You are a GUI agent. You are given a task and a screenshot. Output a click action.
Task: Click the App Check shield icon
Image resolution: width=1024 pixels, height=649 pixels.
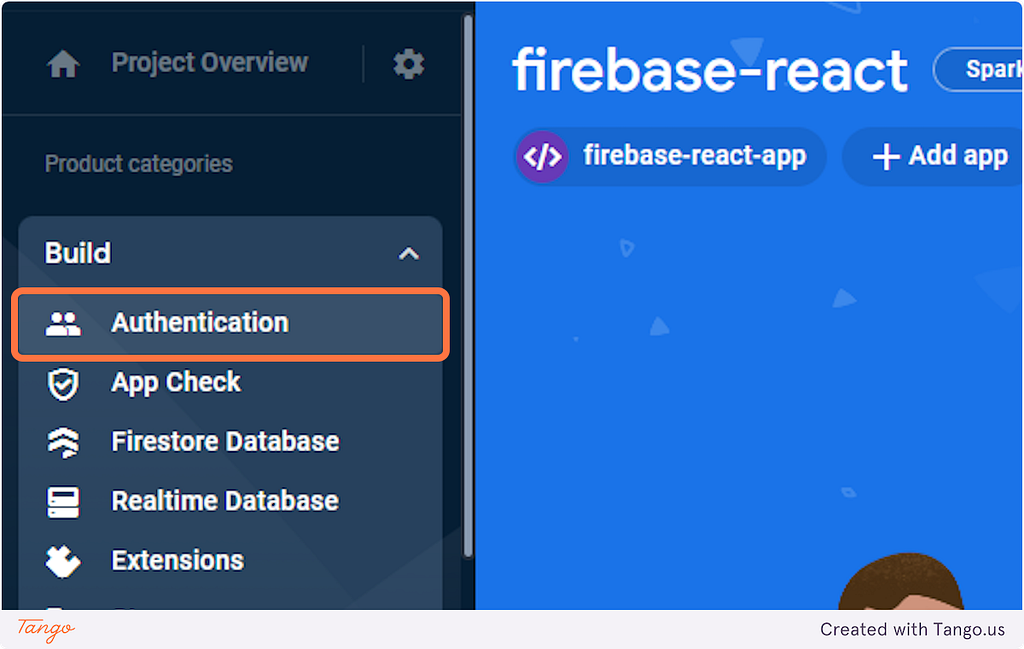tap(63, 384)
